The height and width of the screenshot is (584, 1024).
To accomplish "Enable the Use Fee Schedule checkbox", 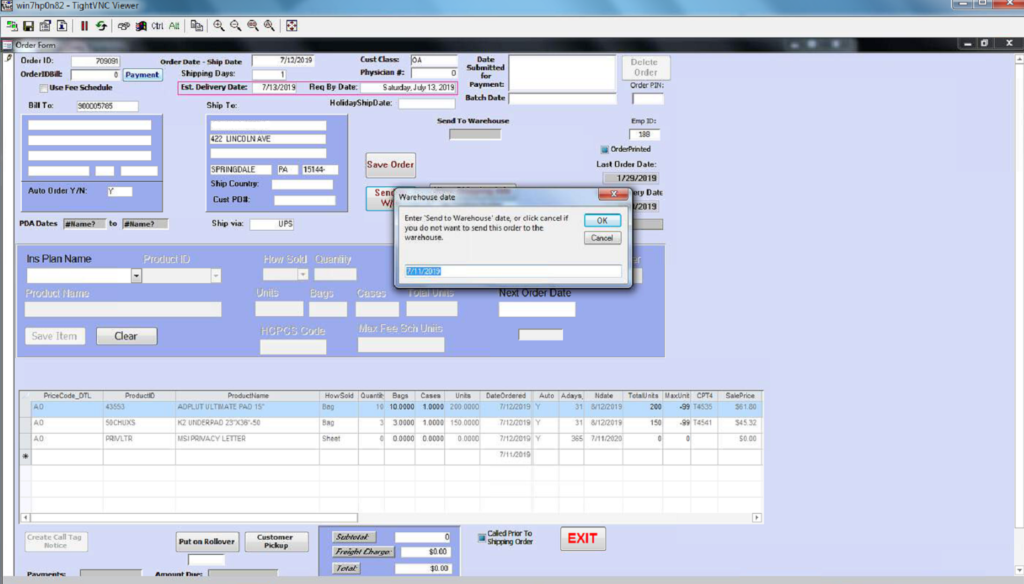I will 42,88.
